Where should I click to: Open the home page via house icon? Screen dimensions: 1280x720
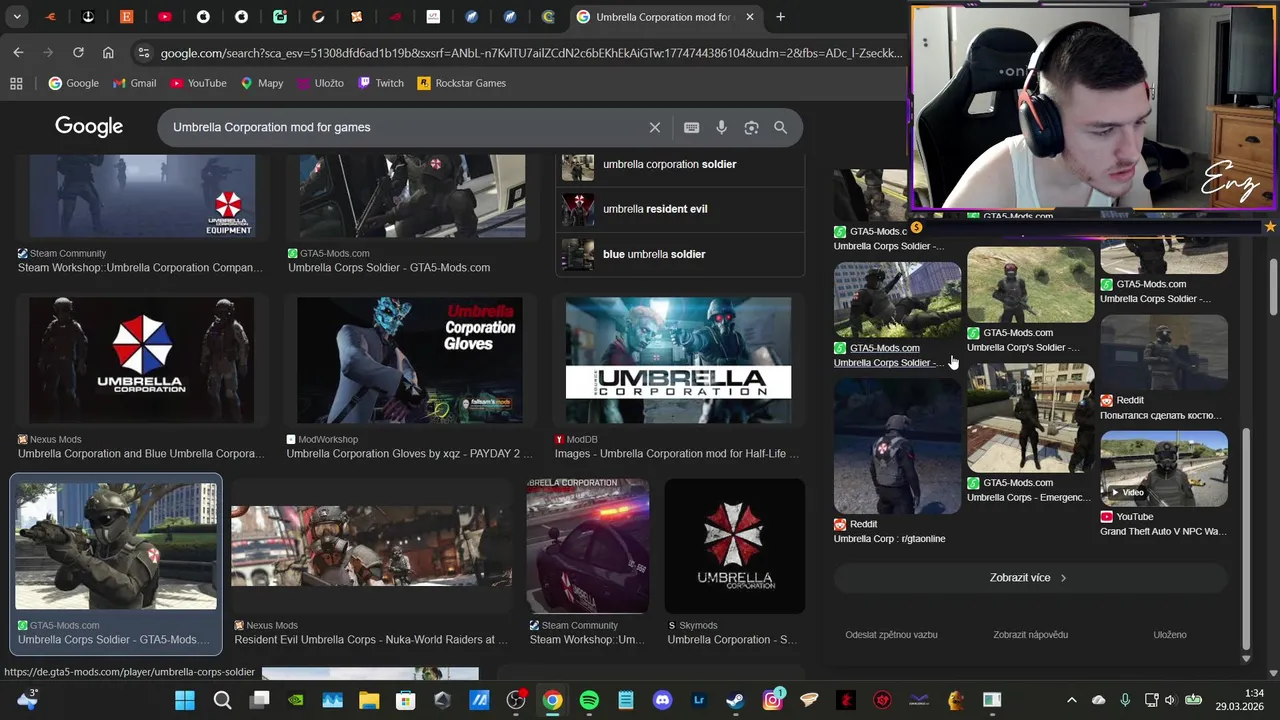(108, 52)
